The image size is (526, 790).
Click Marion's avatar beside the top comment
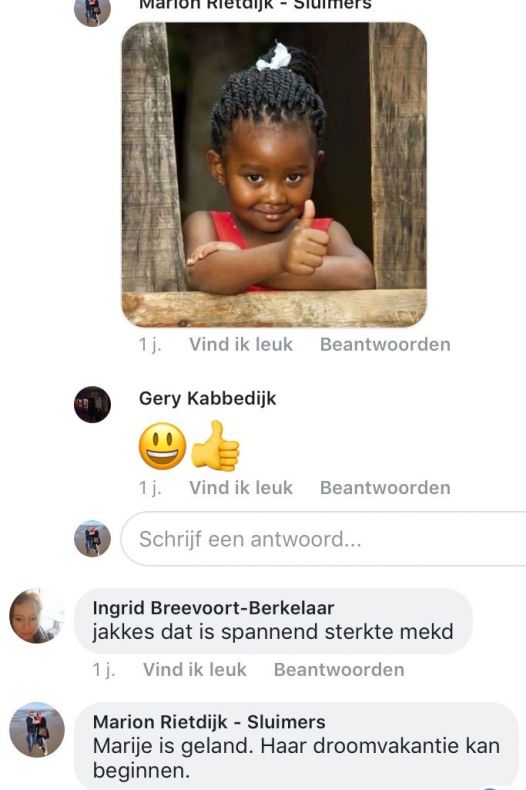pyautogui.click(x=92, y=10)
